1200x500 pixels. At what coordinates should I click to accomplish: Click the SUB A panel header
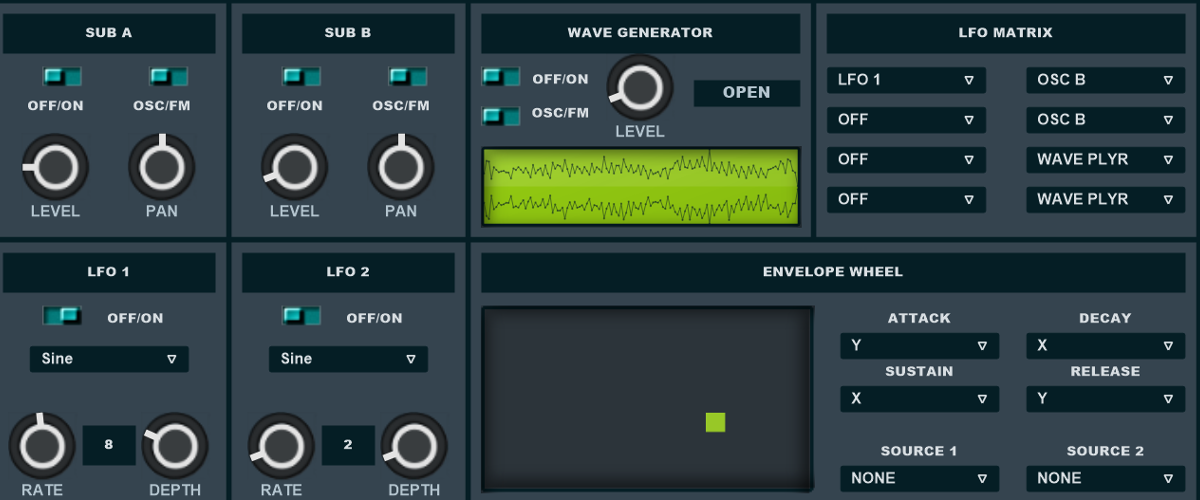(108, 33)
